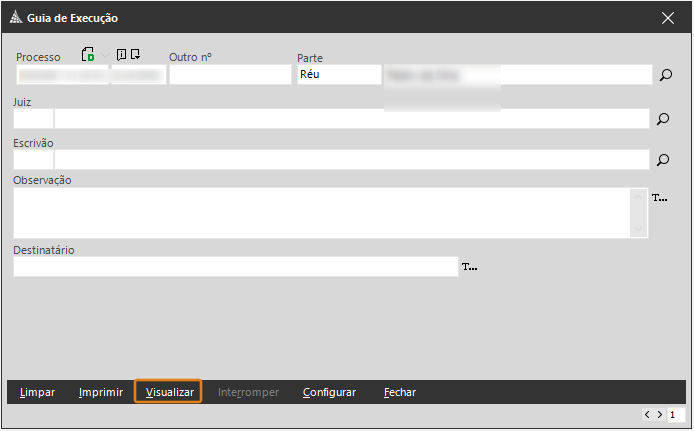Click the Escrivão name field
Viewport: 694px width, 431px height.
pos(351,160)
